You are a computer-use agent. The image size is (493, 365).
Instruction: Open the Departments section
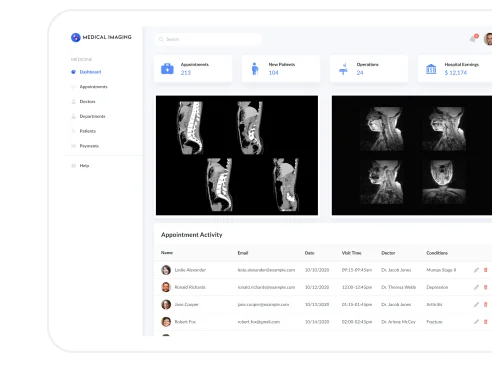(x=92, y=116)
